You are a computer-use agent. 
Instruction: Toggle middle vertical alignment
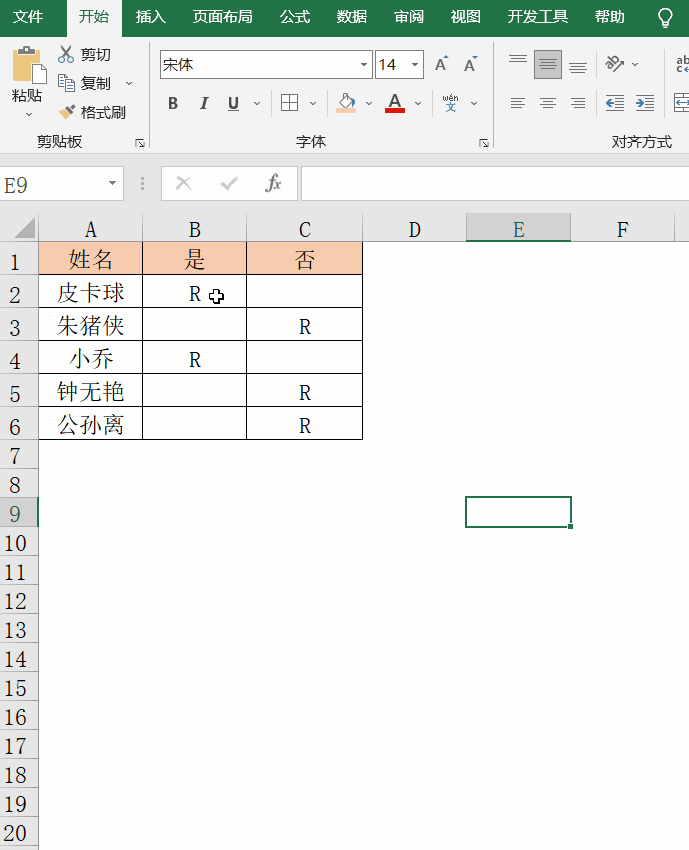pyautogui.click(x=548, y=65)
